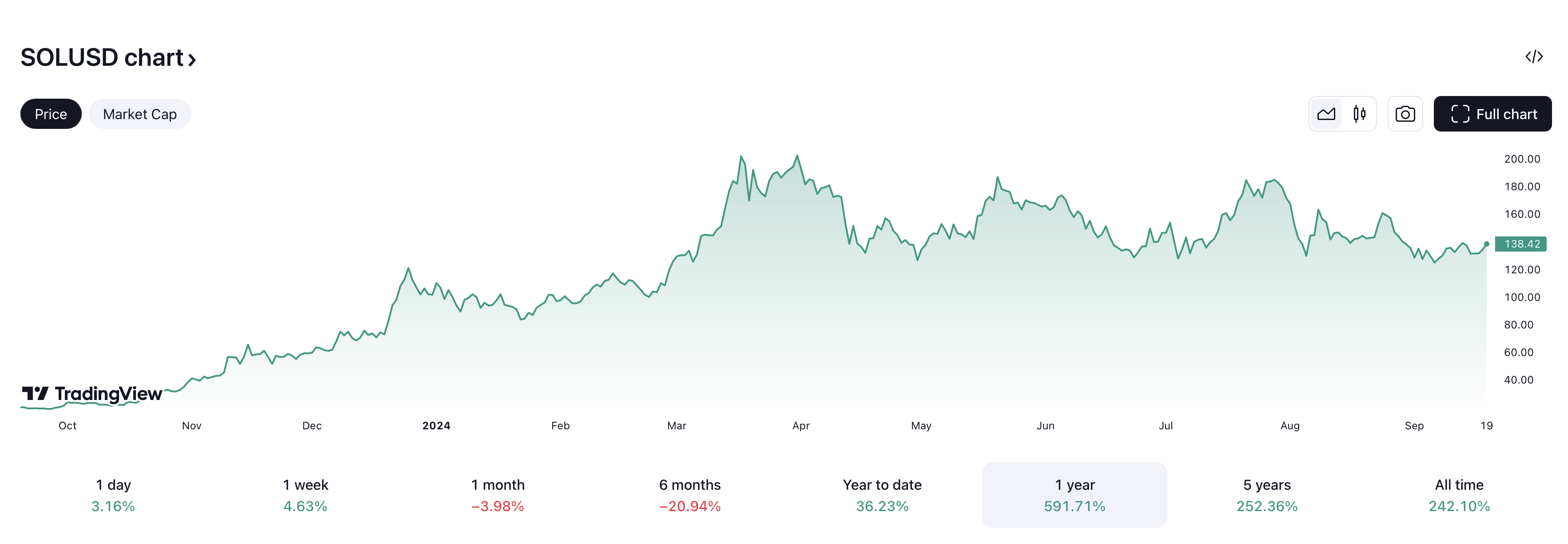Viewport: 1568px width, 544px height.
Task: Click the 2024 marker on time axis
Action: pyautogui.click(x=436, y=426)
